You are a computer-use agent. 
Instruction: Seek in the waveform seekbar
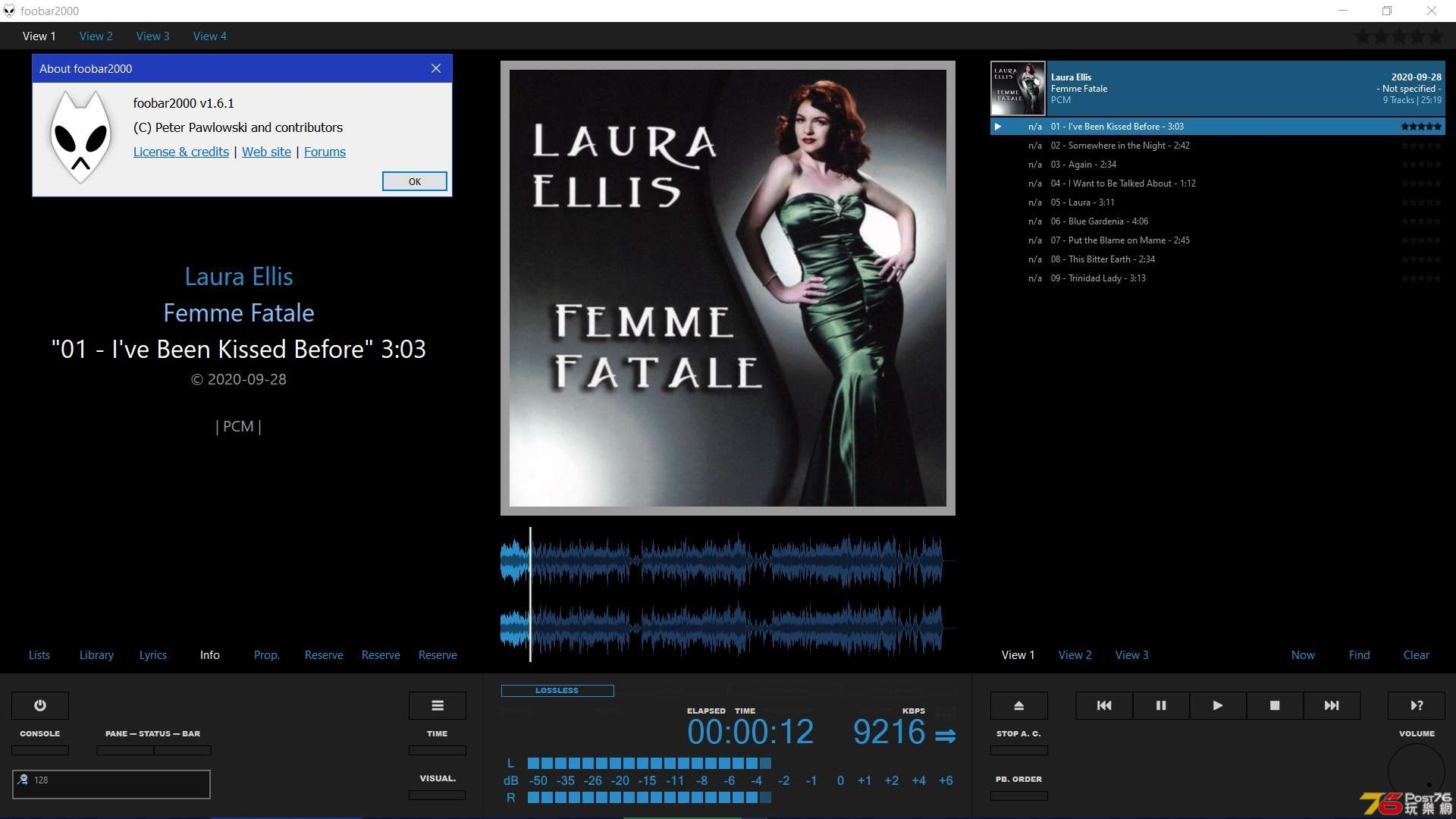pos(727,595)
